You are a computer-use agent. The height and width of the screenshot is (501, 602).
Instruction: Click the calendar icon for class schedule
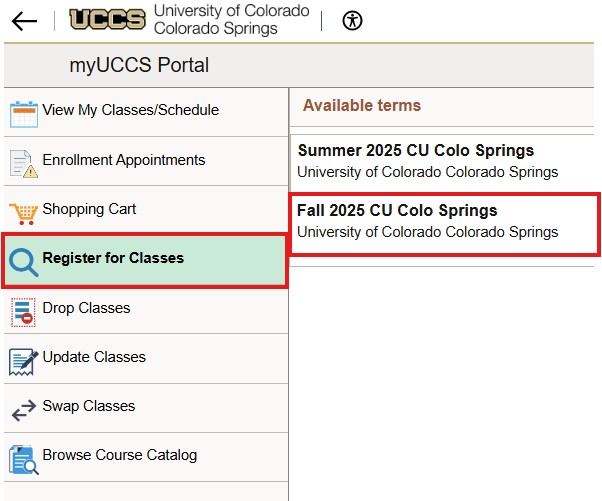23,112
